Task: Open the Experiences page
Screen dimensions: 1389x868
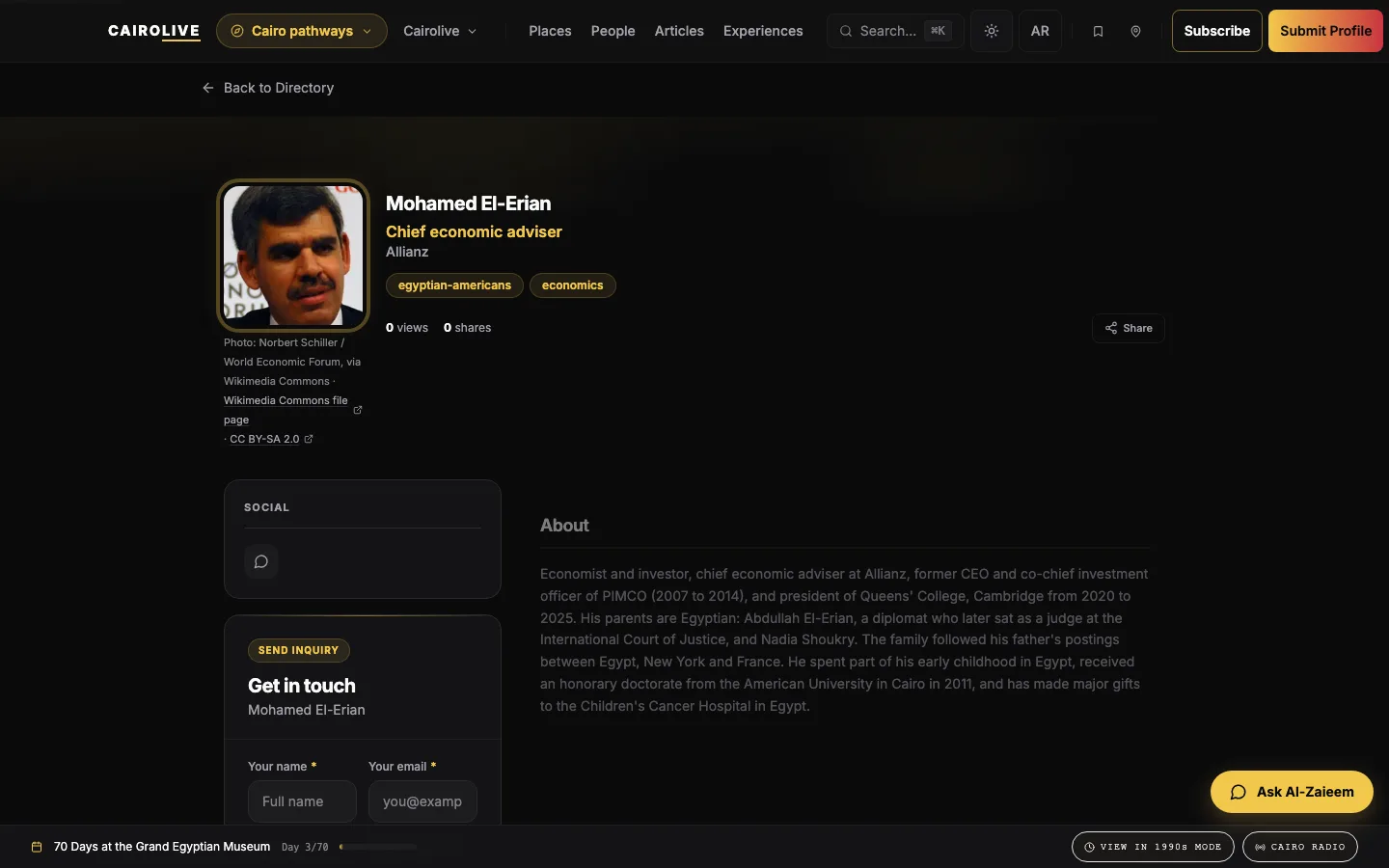Action: [x=763, y=31]
